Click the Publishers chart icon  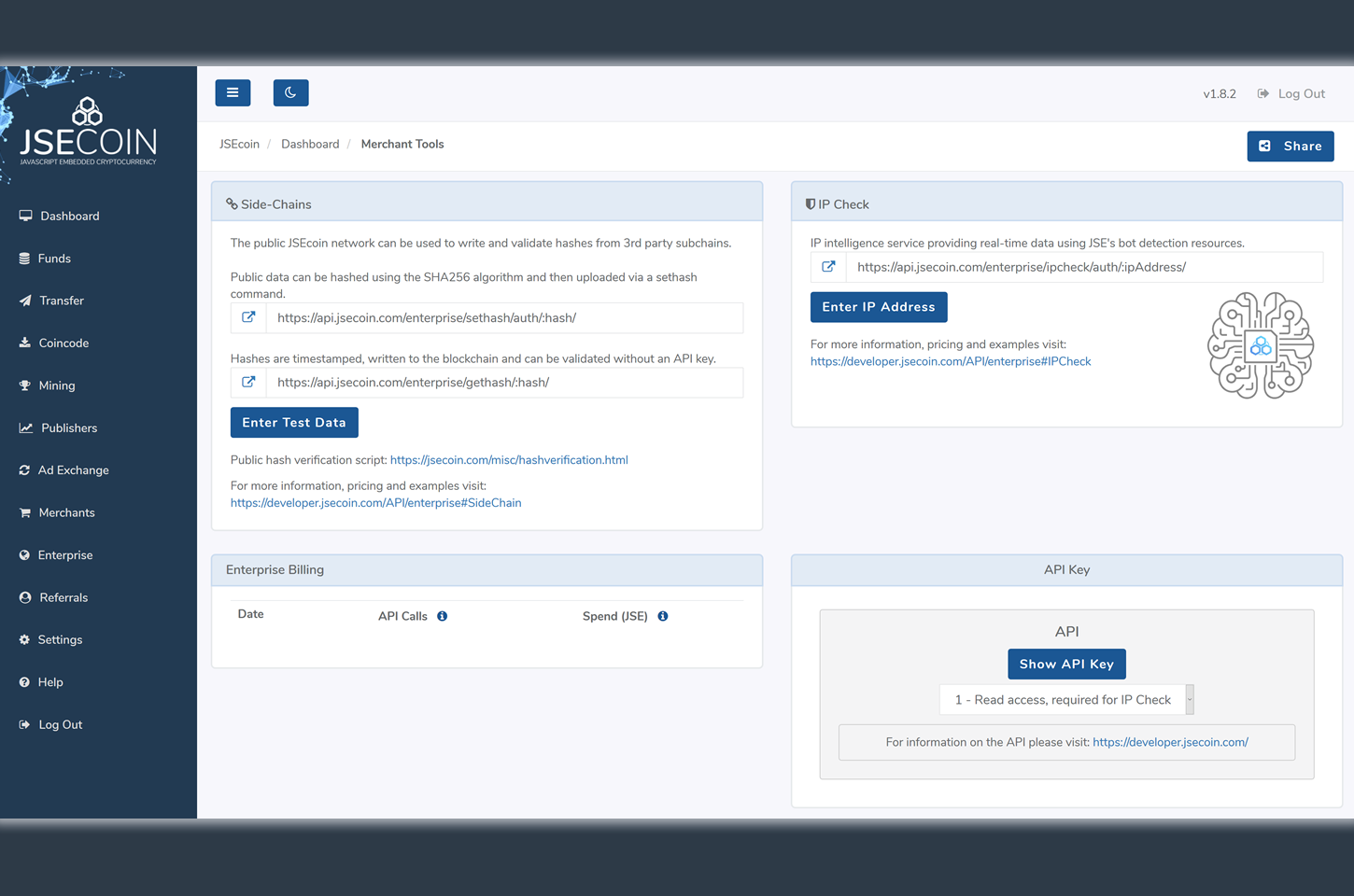coord(26,428)
